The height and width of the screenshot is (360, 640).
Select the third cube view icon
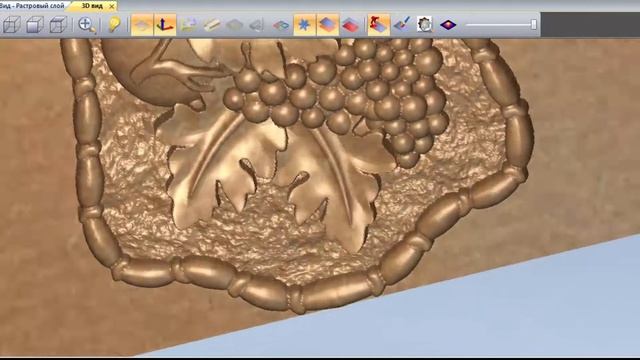[58, 25]
